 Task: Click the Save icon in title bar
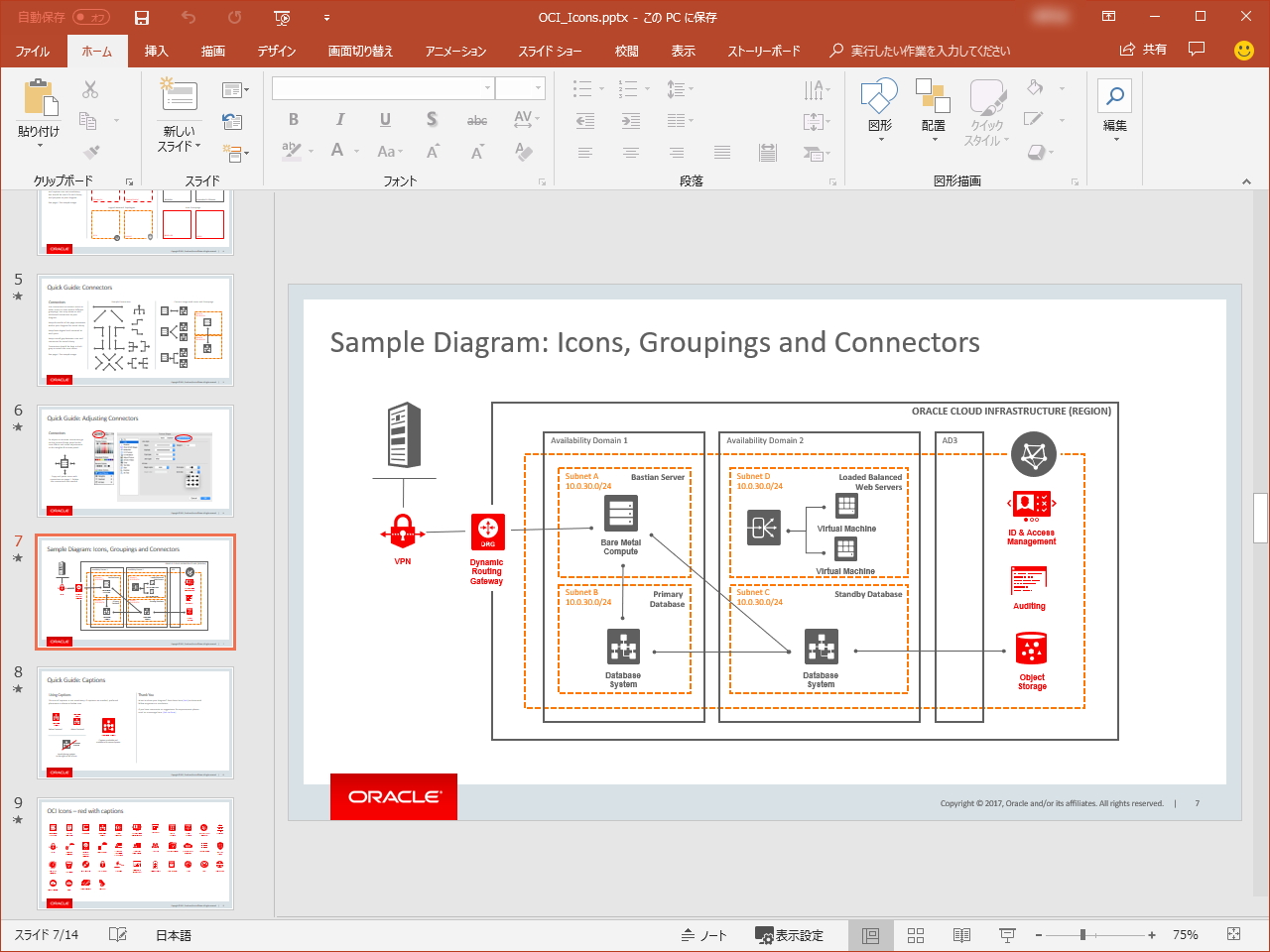click(x=142, y=18)
